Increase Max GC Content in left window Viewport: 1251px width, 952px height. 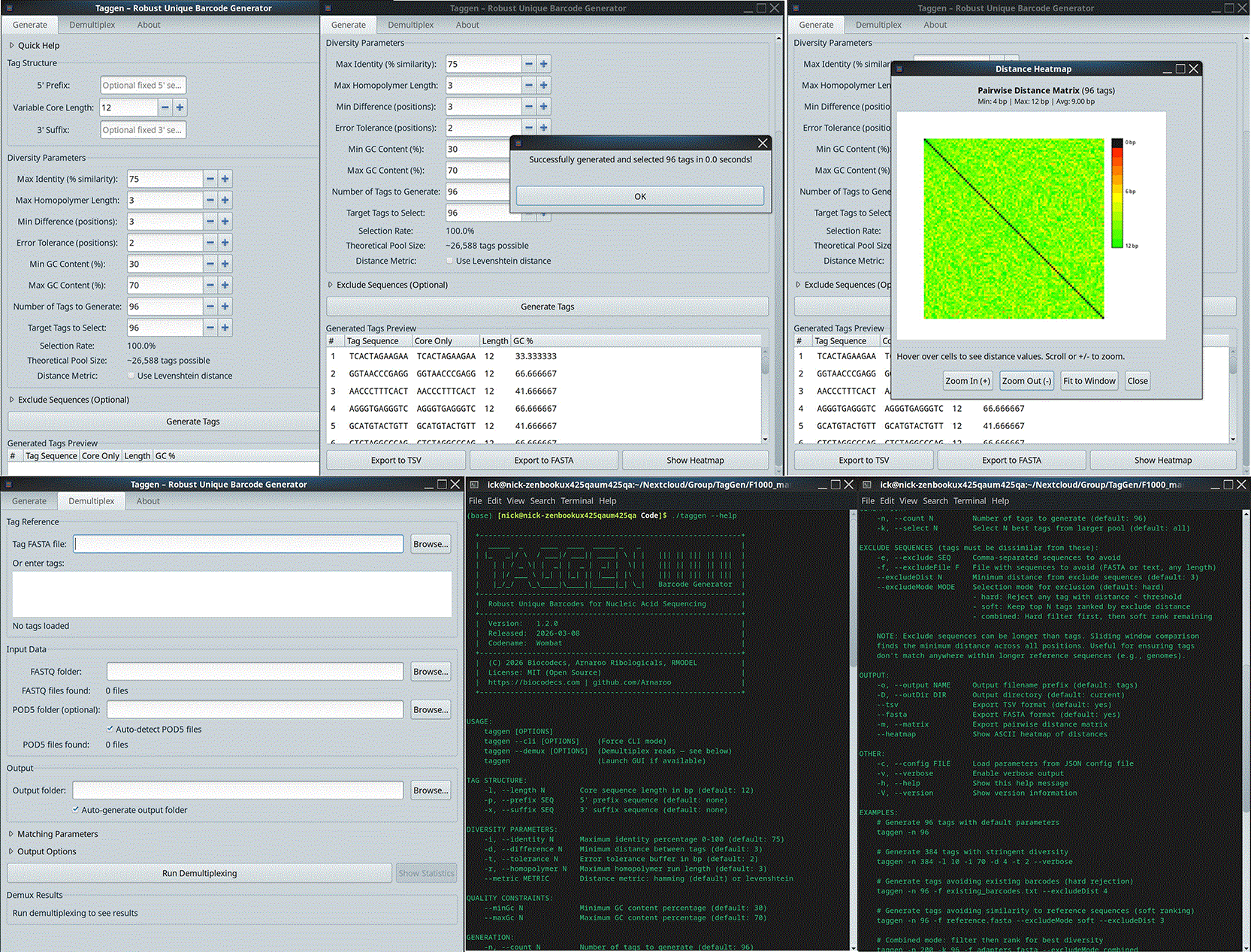click(x=225, y=286)
